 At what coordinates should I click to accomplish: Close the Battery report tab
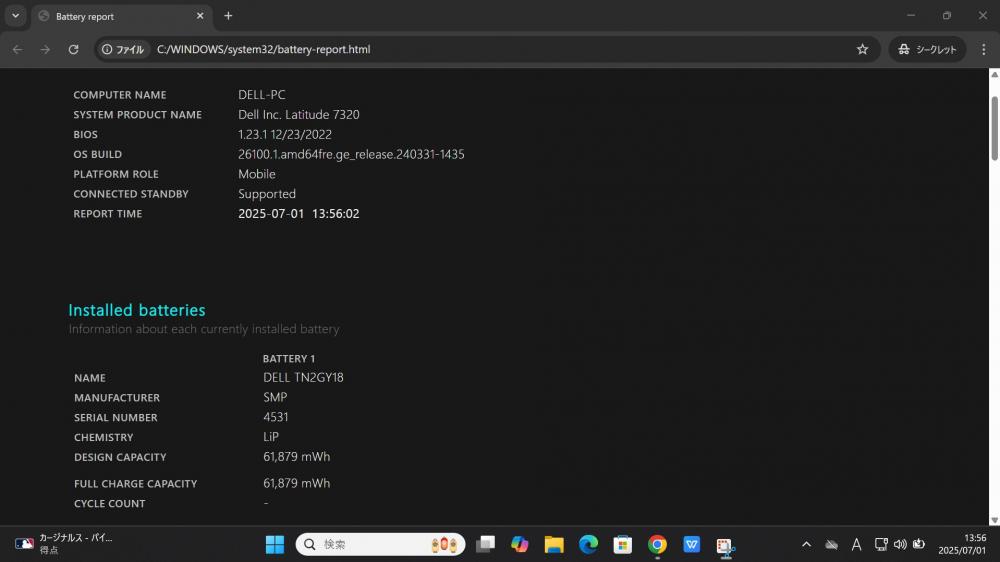click(200, 16)
